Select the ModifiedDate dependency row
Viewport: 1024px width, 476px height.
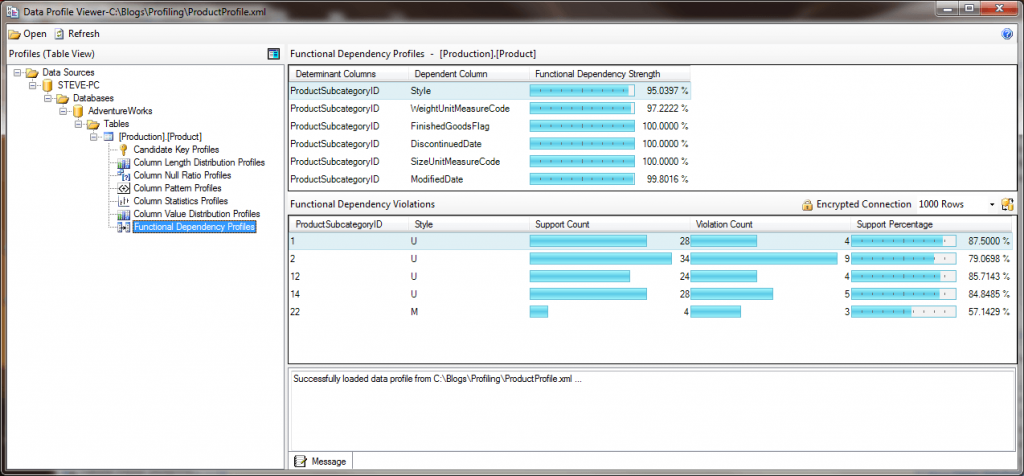[490, 179]
